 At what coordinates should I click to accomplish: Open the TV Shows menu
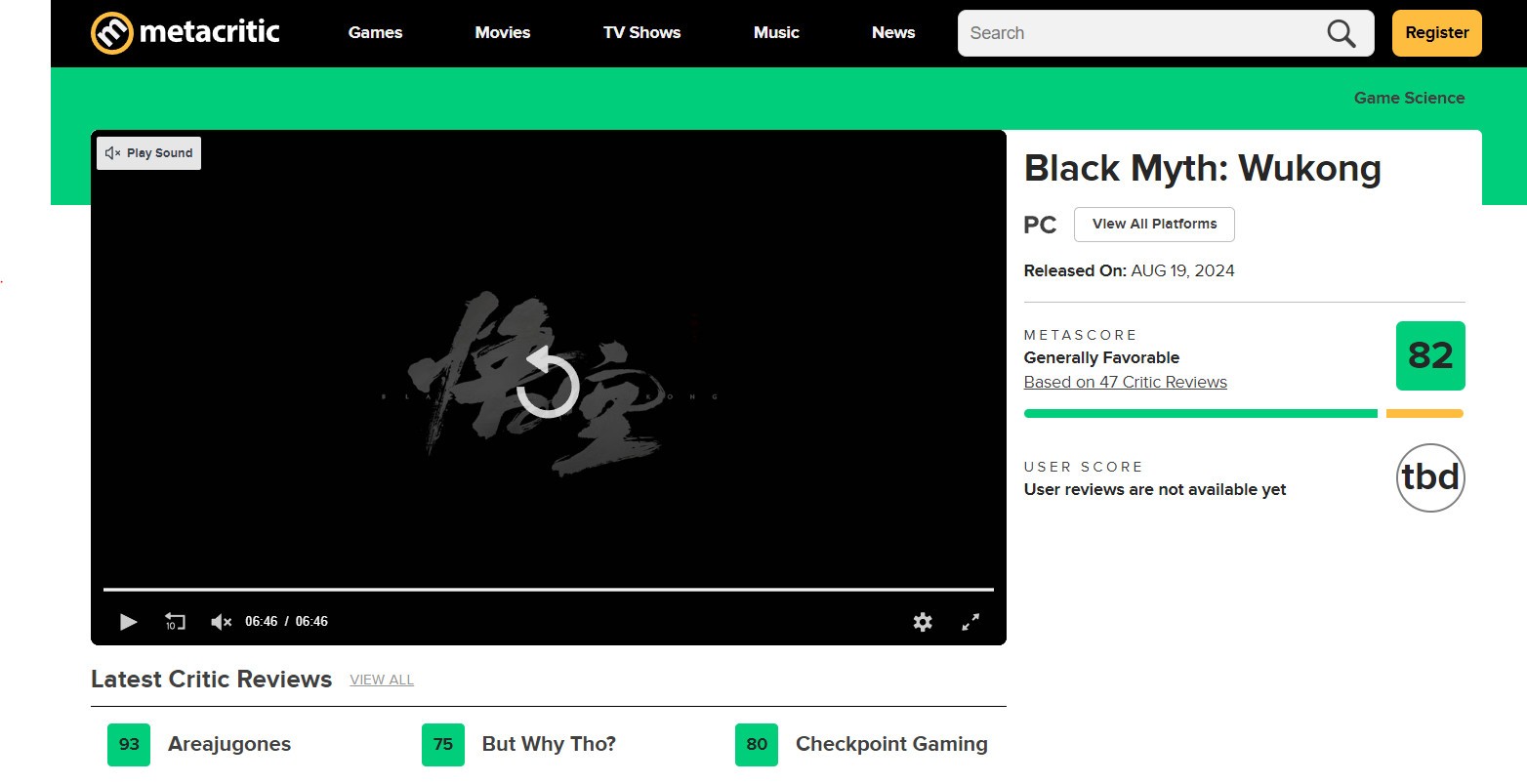point(641,32)
